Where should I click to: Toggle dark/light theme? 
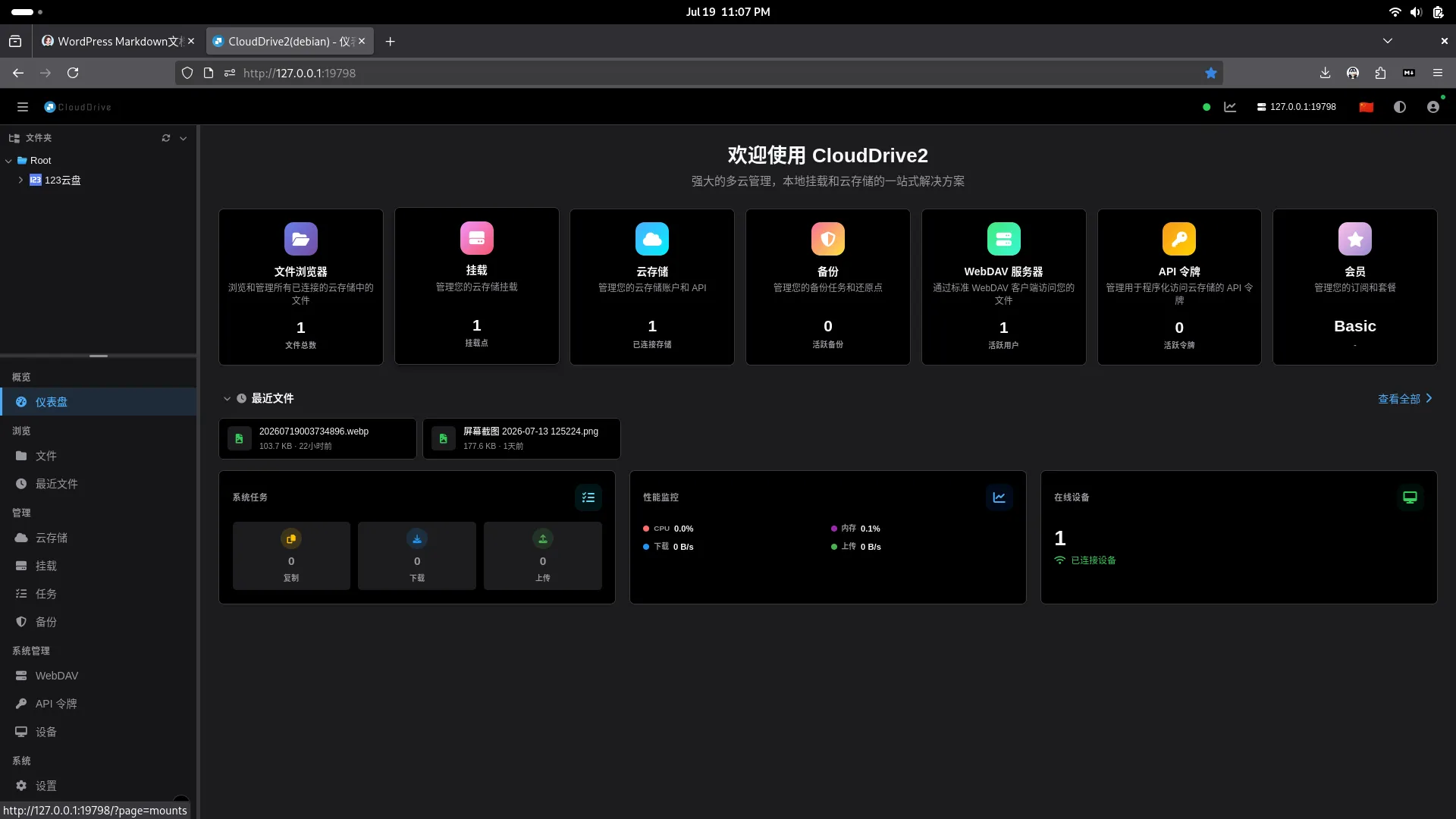click(1400, 107)
